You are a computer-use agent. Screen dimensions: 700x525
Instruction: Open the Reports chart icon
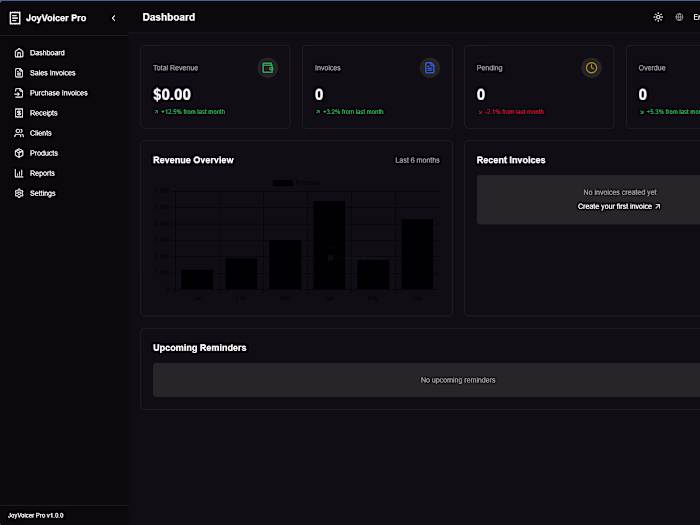19,173
